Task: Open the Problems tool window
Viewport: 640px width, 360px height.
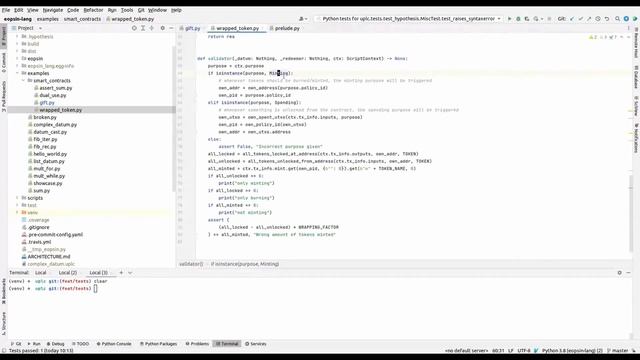Action: 197,344
